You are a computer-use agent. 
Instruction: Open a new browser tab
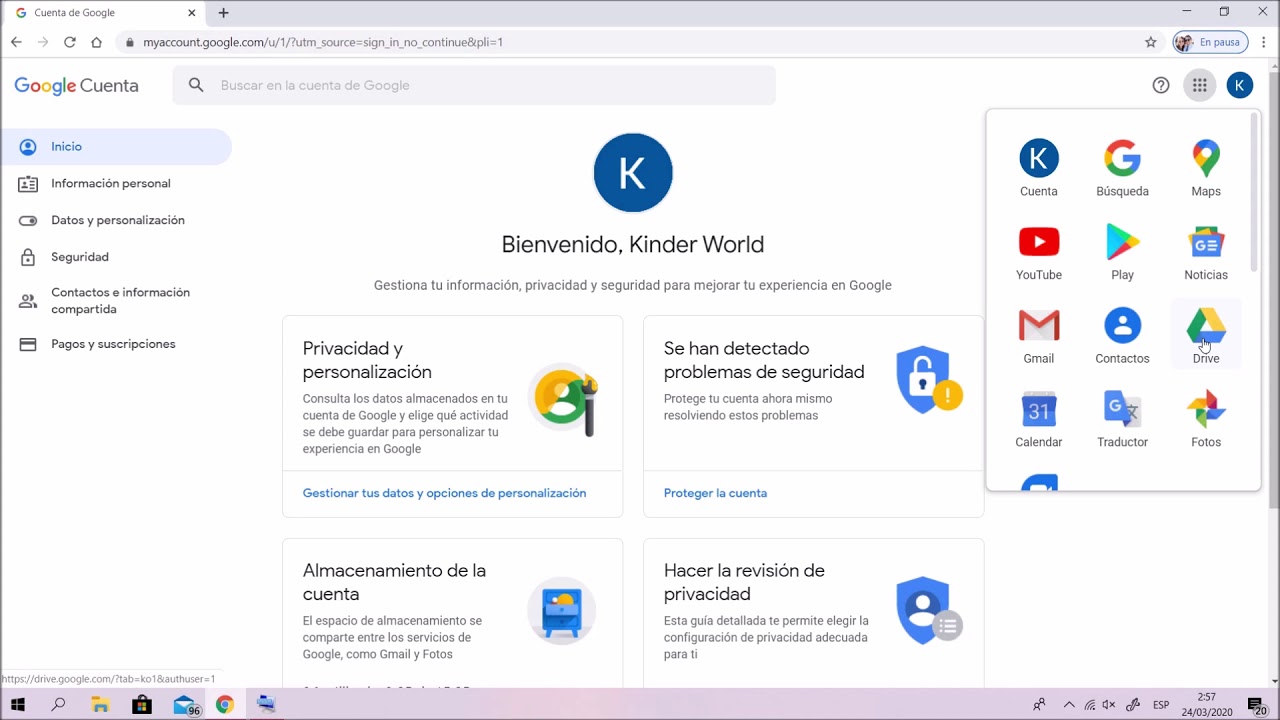pyautogui.click(x=223, y=13)
